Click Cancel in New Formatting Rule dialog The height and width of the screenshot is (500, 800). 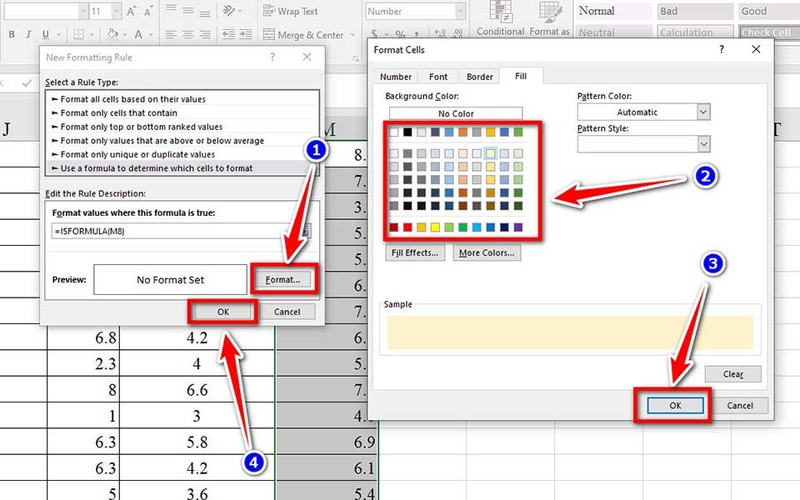point(287,312)
